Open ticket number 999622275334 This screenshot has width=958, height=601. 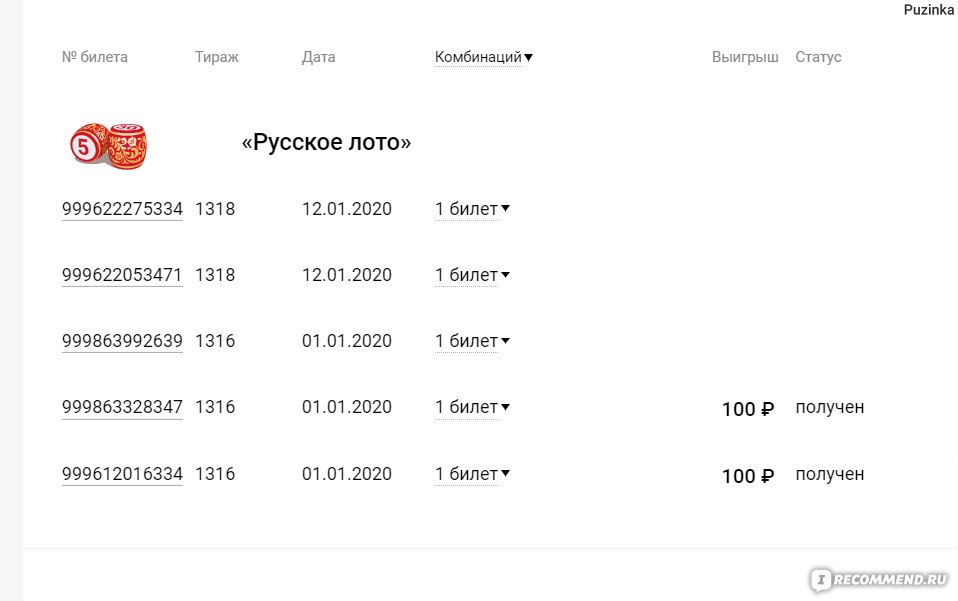122,209
